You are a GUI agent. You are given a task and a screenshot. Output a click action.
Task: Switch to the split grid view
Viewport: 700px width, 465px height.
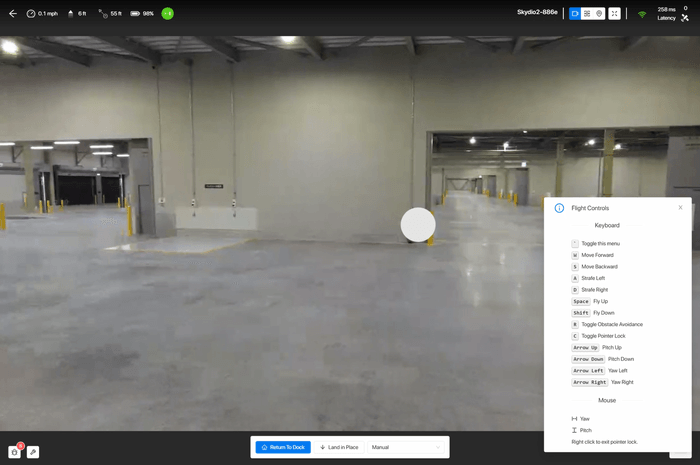[x=587, y=13]
